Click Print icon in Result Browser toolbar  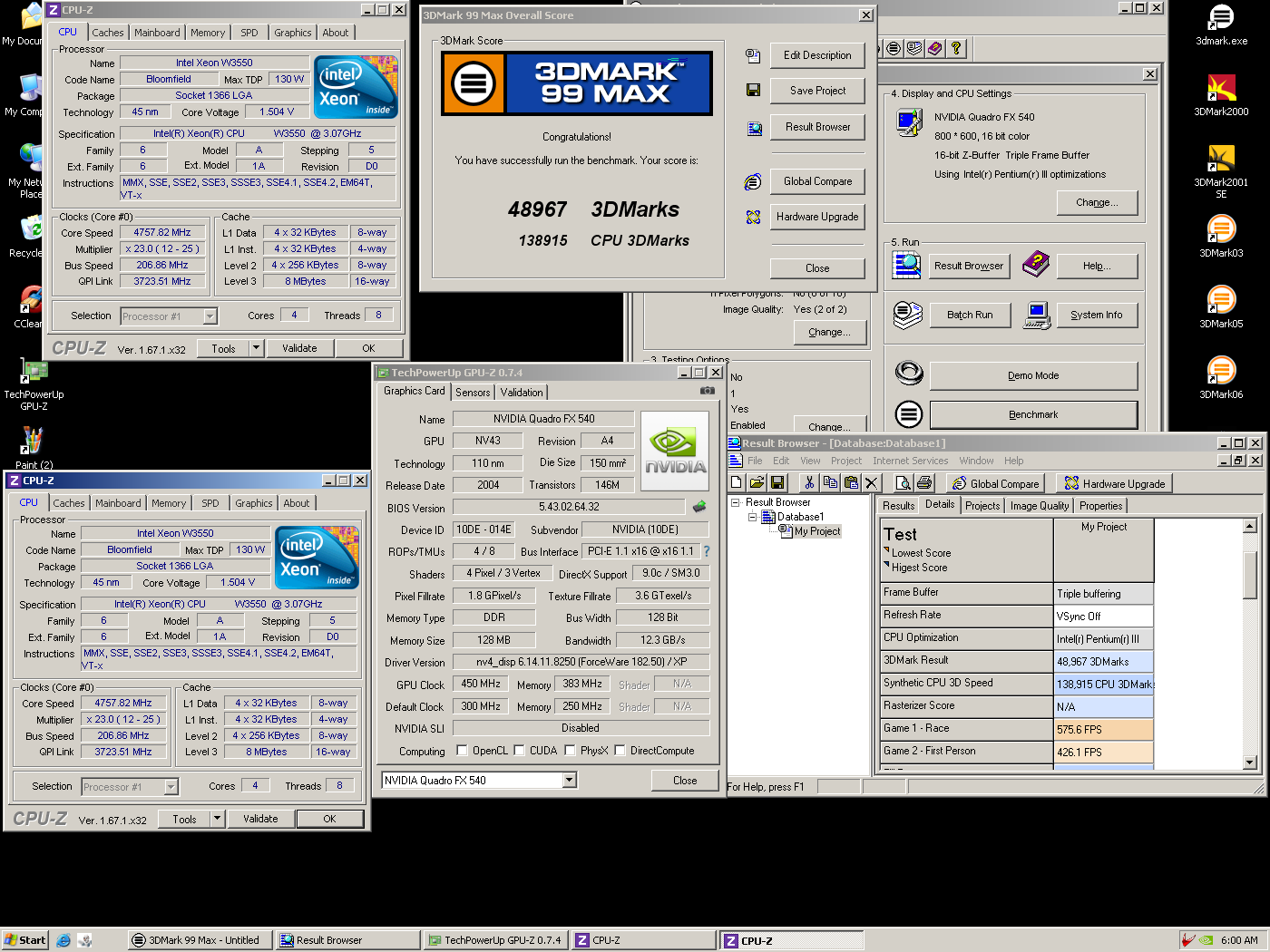[x=923, y=483]
